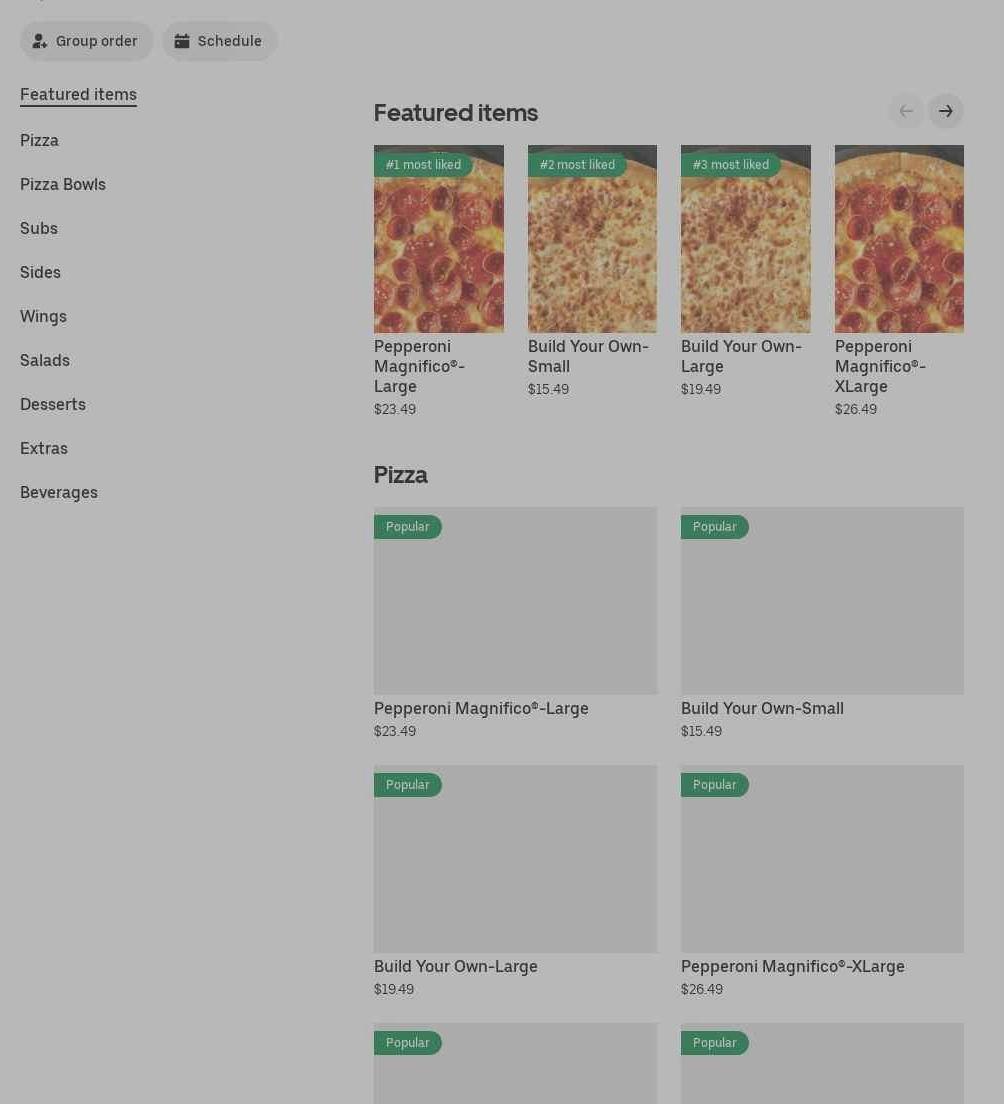
Task: Go to Subs menu section
Action: click(39, 229)
